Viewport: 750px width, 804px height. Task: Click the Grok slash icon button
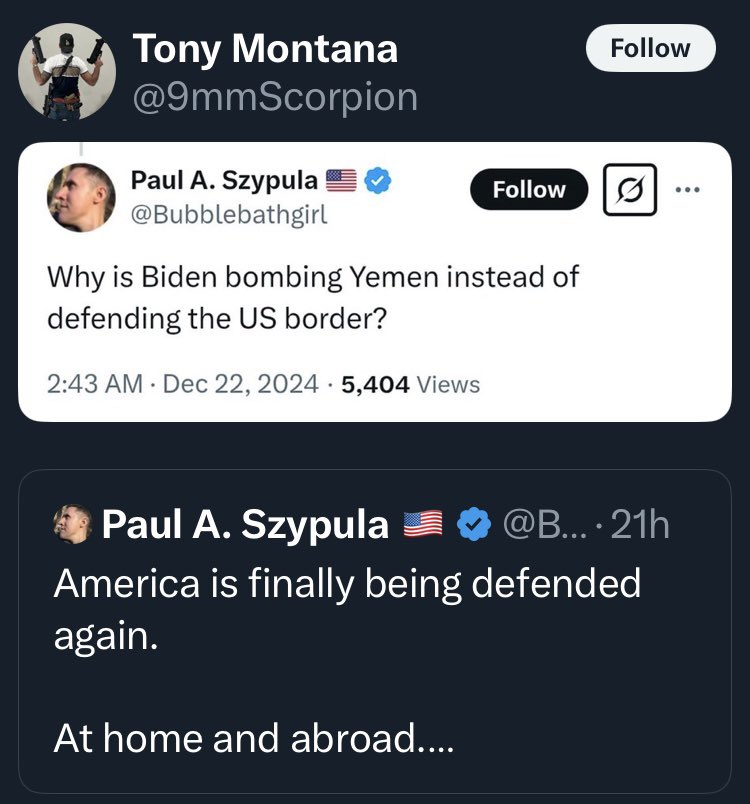(x=630, y=189)
